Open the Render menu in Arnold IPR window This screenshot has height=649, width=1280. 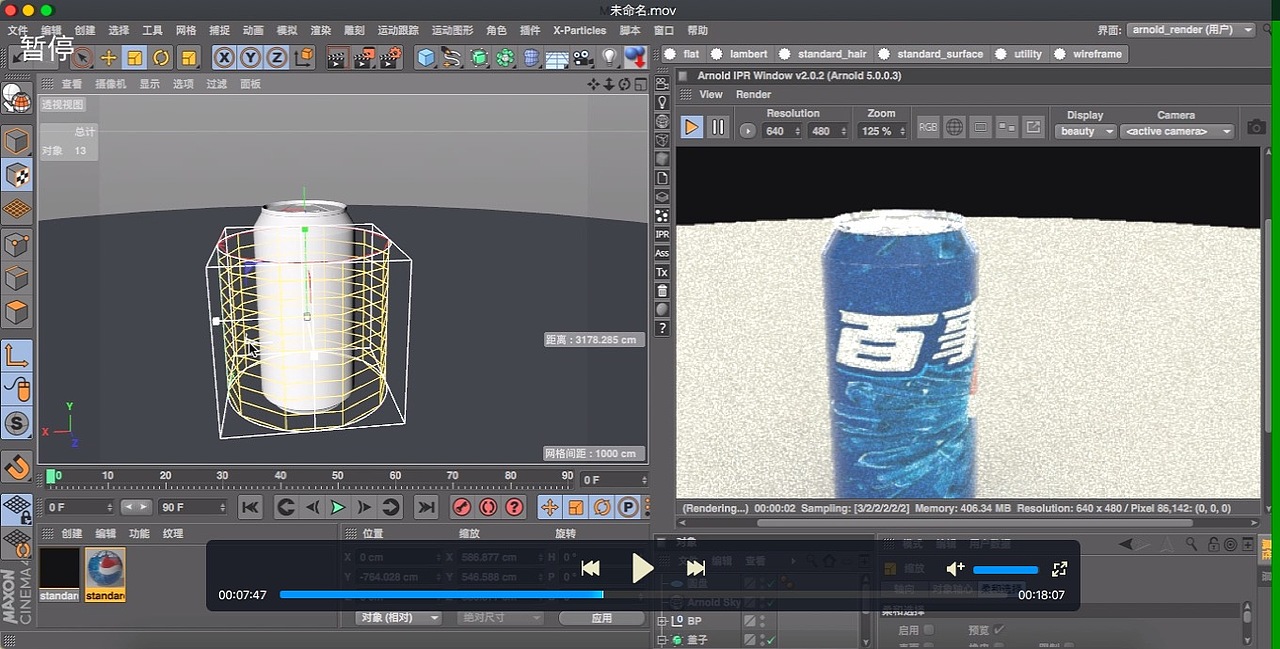[753, 94]
